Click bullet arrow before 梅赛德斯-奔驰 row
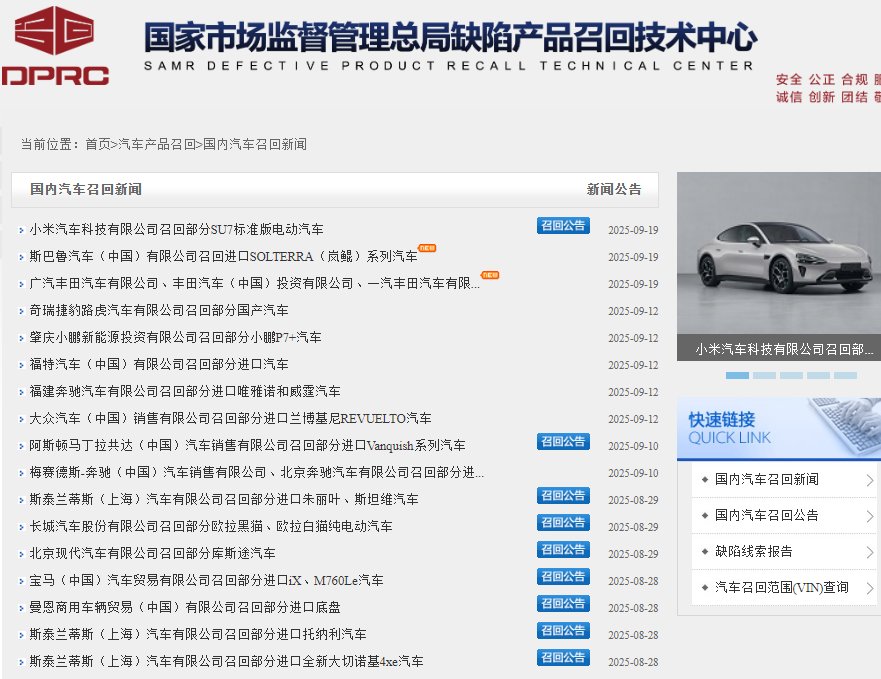The image size is (881, 679). [x=21, y=473]
